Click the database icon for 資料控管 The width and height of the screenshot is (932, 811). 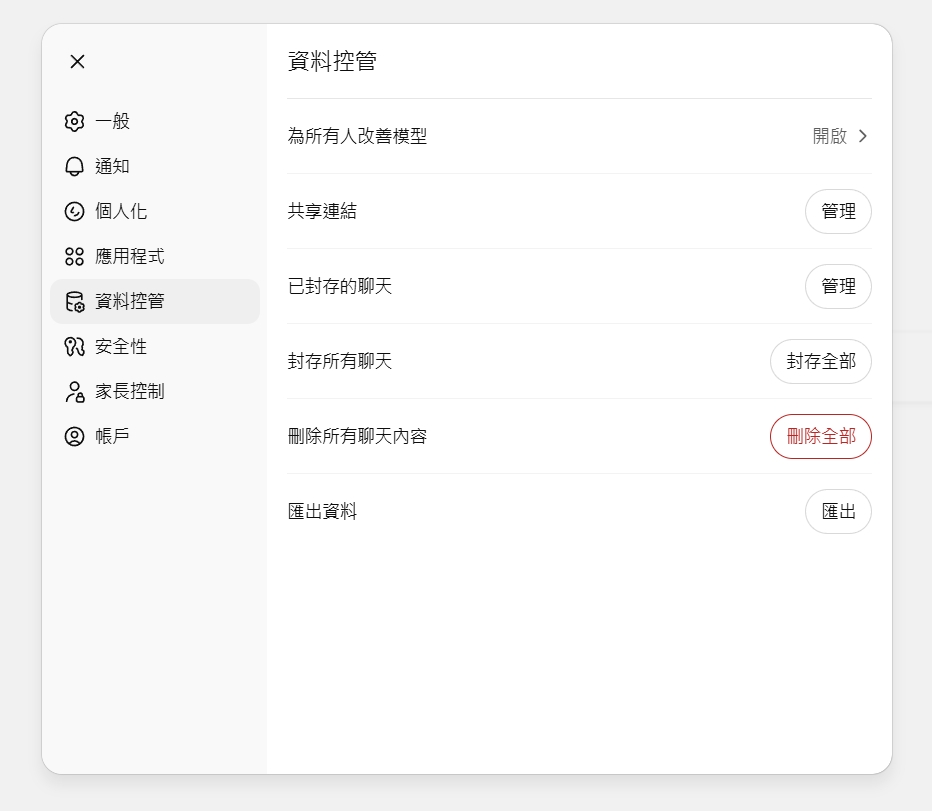click(x=73, y=301)
